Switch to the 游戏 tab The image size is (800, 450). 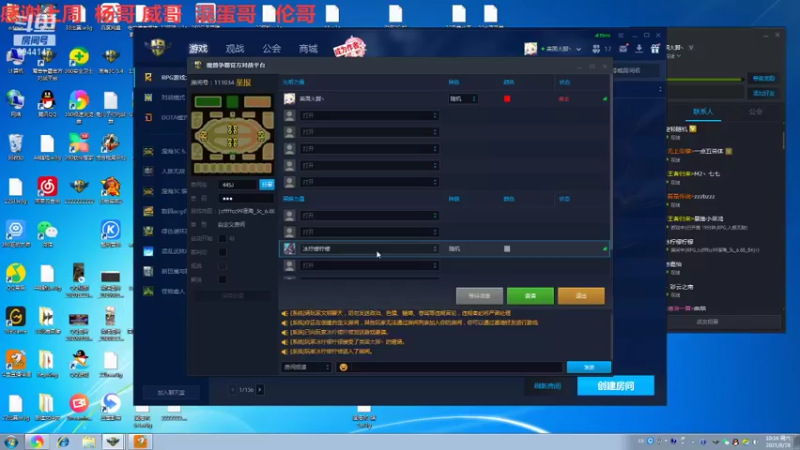[198, 48]
